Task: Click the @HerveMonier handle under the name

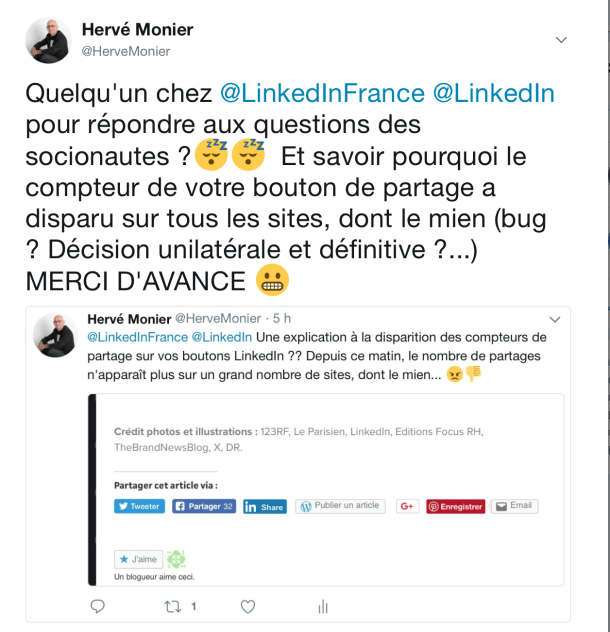Action: coord(126,52)
